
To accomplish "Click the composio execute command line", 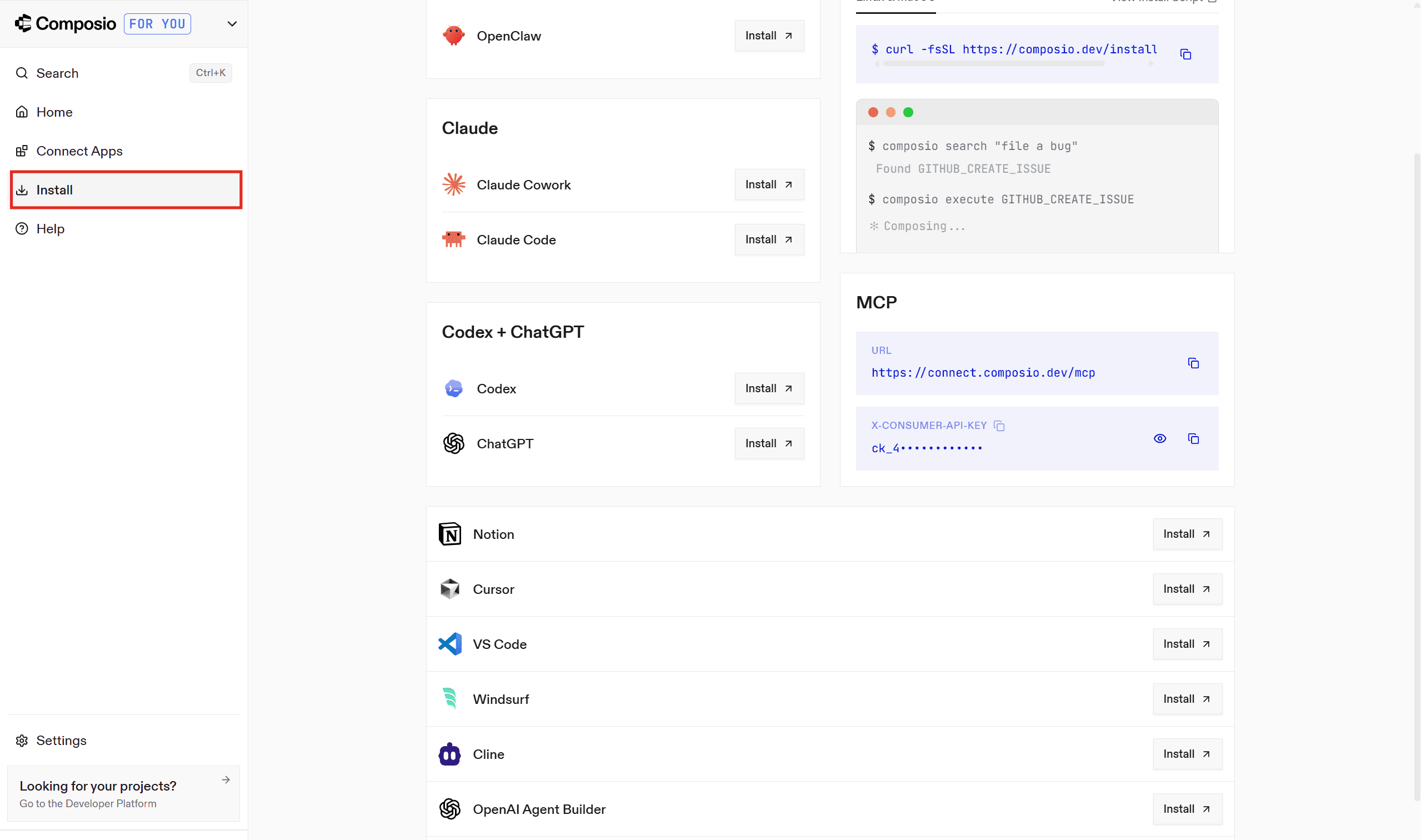I will (1001, 199).
